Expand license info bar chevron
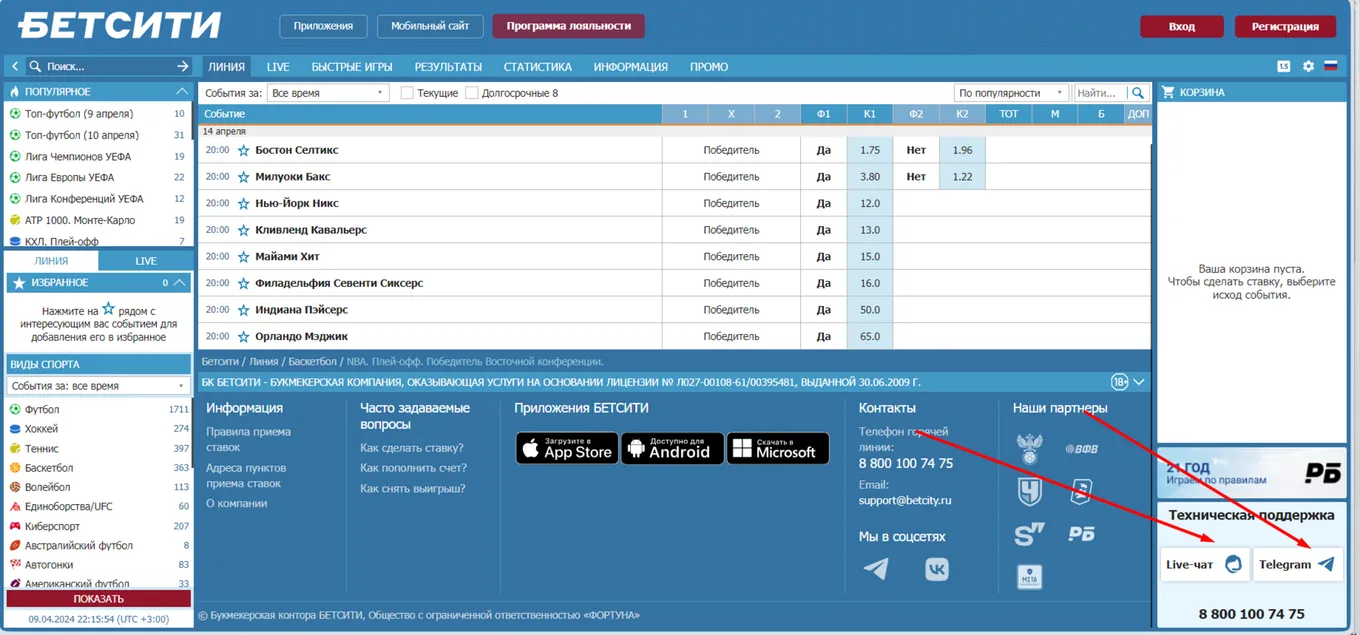The height and width of the screenshot is (635, 1360). click(1139, 382)
